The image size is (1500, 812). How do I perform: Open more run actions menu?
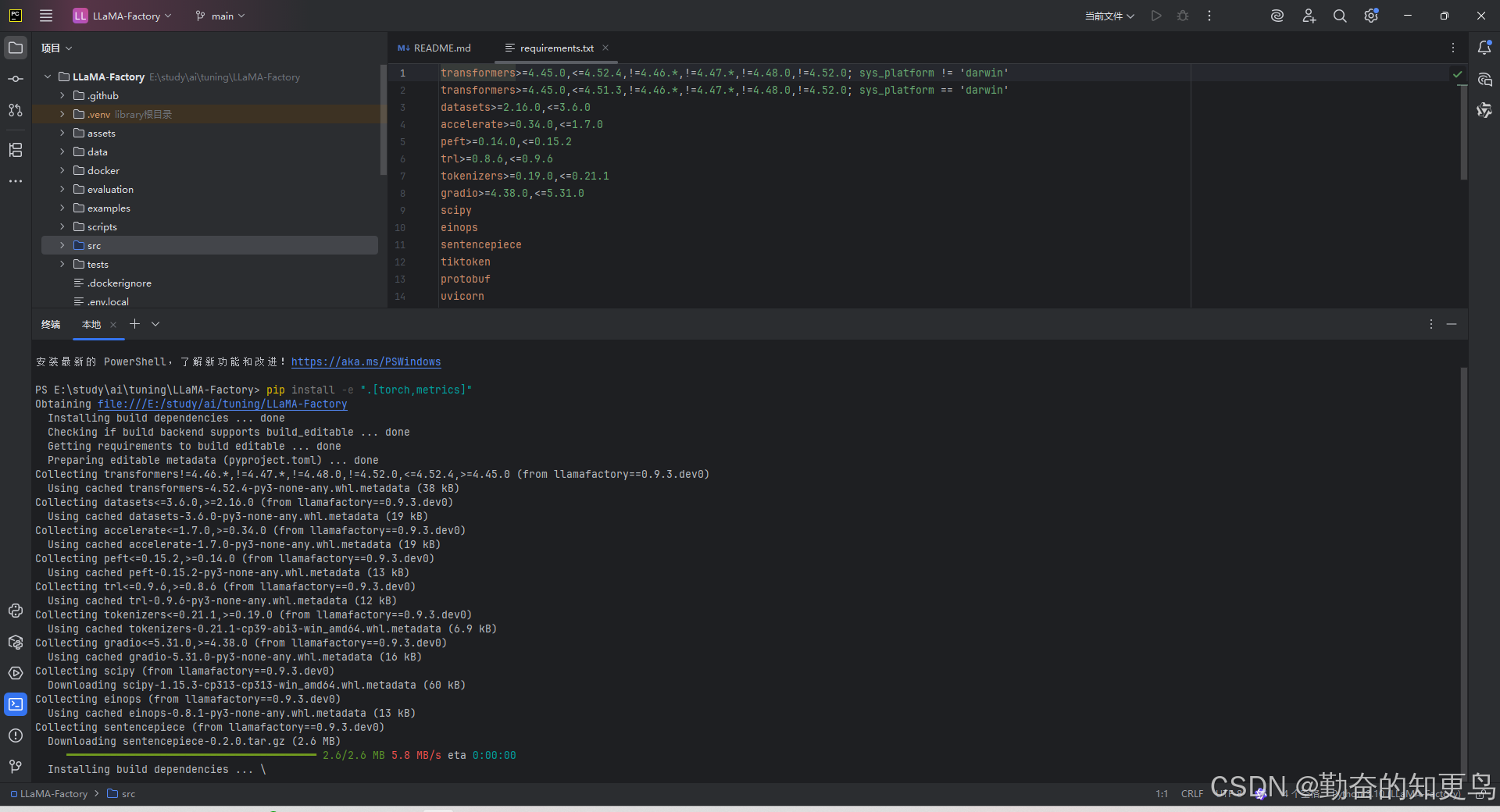[x=1209, y=16]
